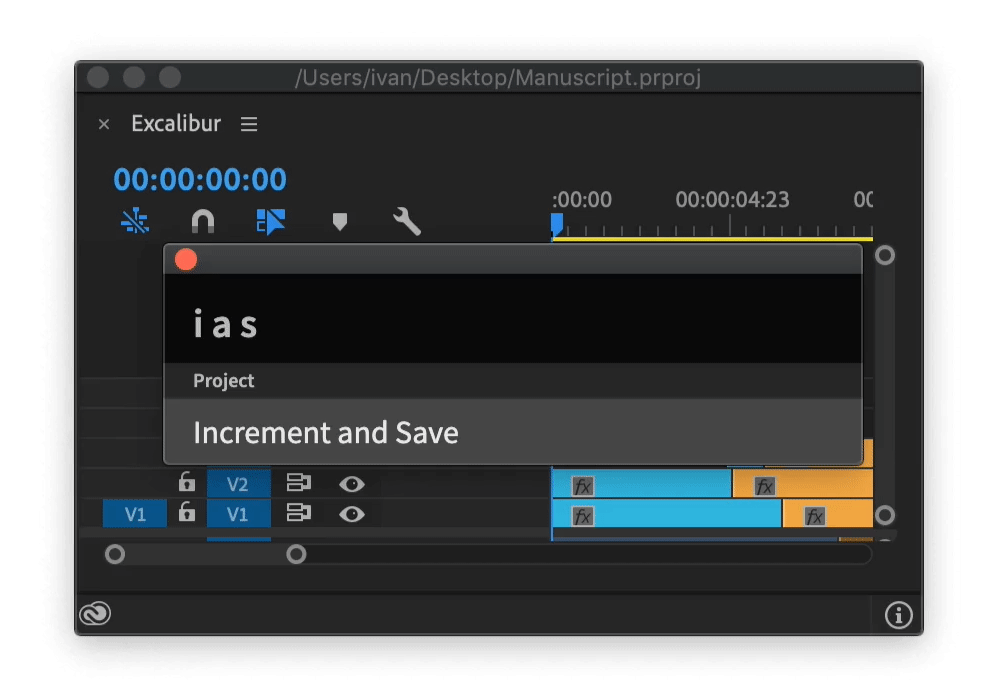Viewport: 1000px width, 700px height.
Task: Click fx badge on V2 blue clip
Action: [x=583, y=486]
